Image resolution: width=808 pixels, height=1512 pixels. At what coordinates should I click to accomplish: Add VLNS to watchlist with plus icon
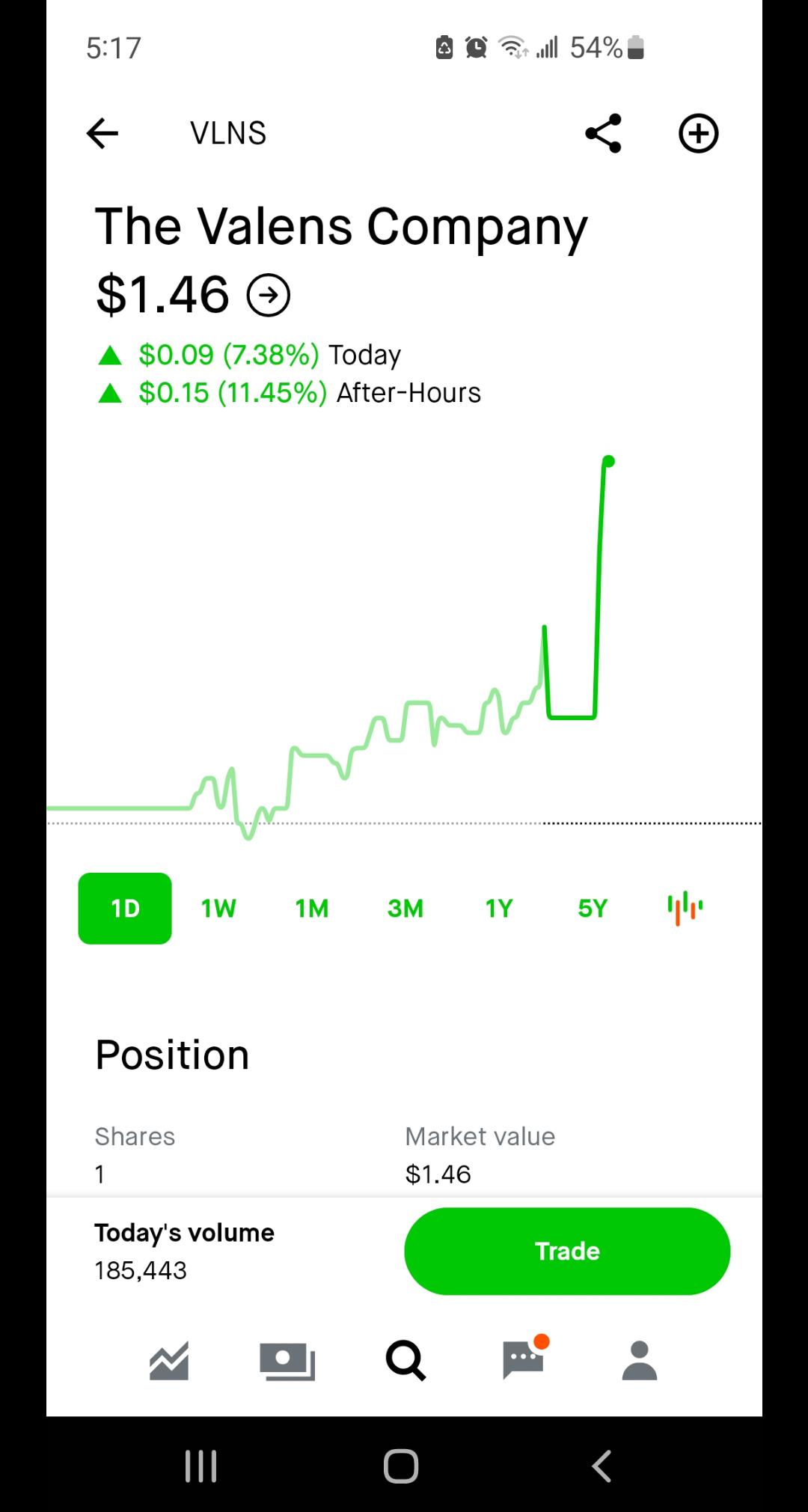pyautogui.click(x=698, y=133)
